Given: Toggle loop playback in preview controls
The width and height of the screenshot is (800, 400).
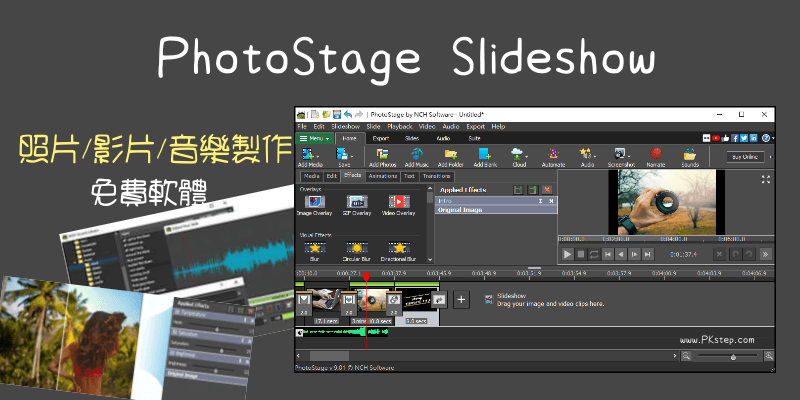Looking at the screenshot, I should coord(594,254).
